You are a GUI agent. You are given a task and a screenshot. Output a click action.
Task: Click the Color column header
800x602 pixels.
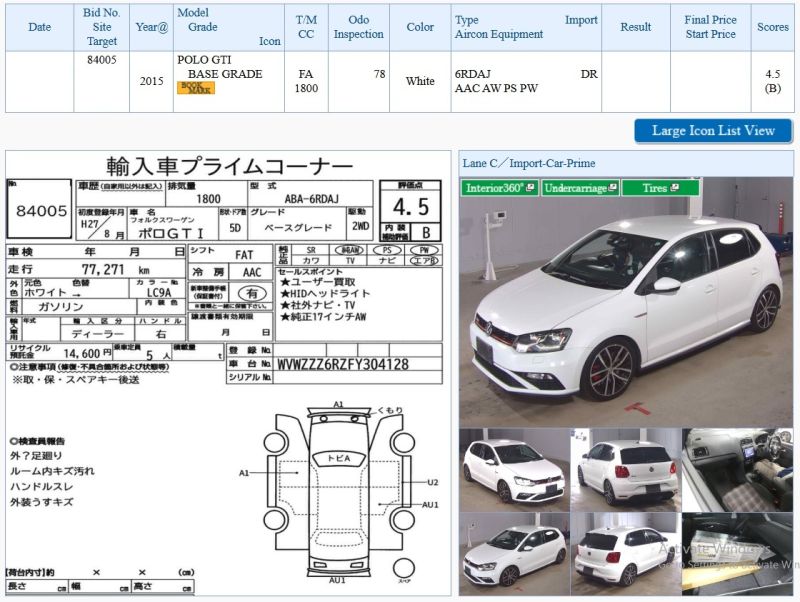(x=420, y=27)
